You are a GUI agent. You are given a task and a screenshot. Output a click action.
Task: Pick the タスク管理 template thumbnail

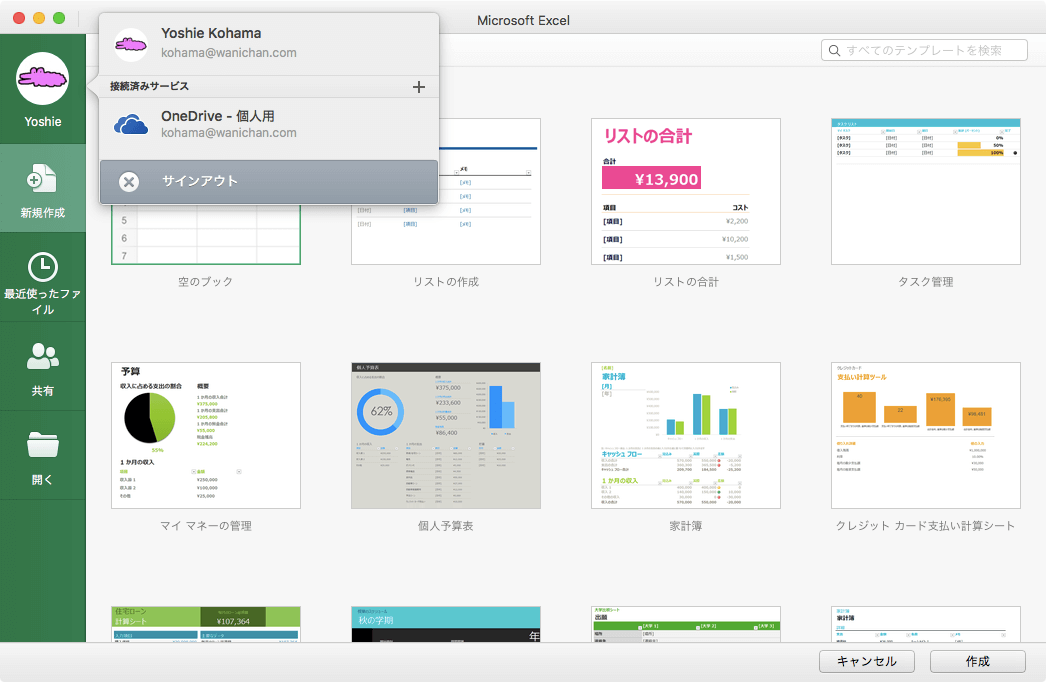click(926, 192)
